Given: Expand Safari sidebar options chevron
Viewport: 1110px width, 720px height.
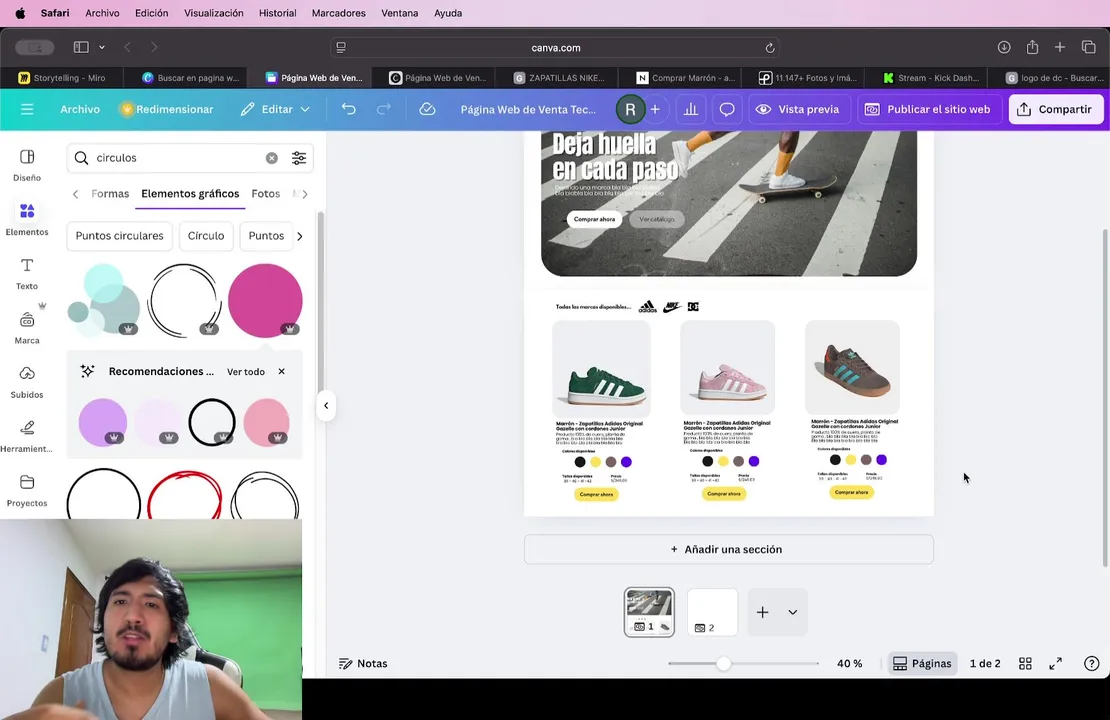Looking at the screenshot, I should [x=102, y=47].
